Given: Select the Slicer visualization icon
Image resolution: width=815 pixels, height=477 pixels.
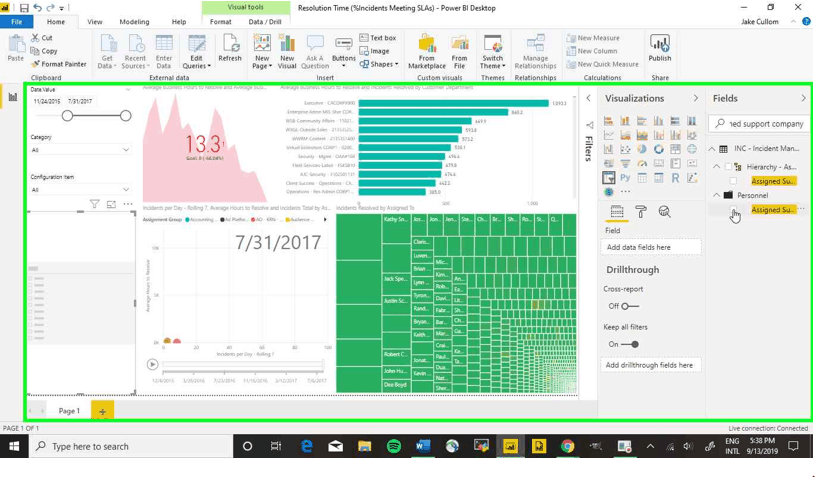Looking at the screenshot, I should 608,178.
